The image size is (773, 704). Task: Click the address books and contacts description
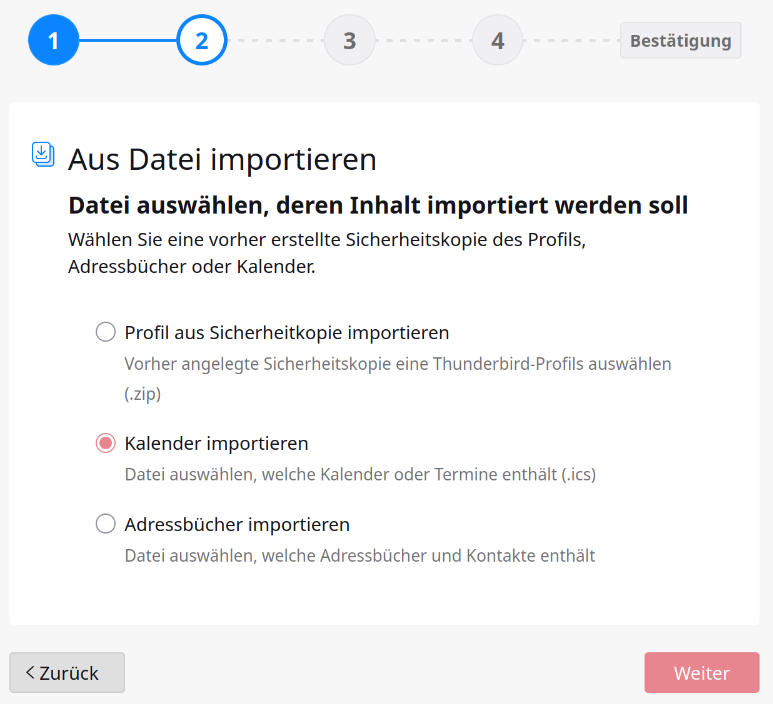(360, 556)
